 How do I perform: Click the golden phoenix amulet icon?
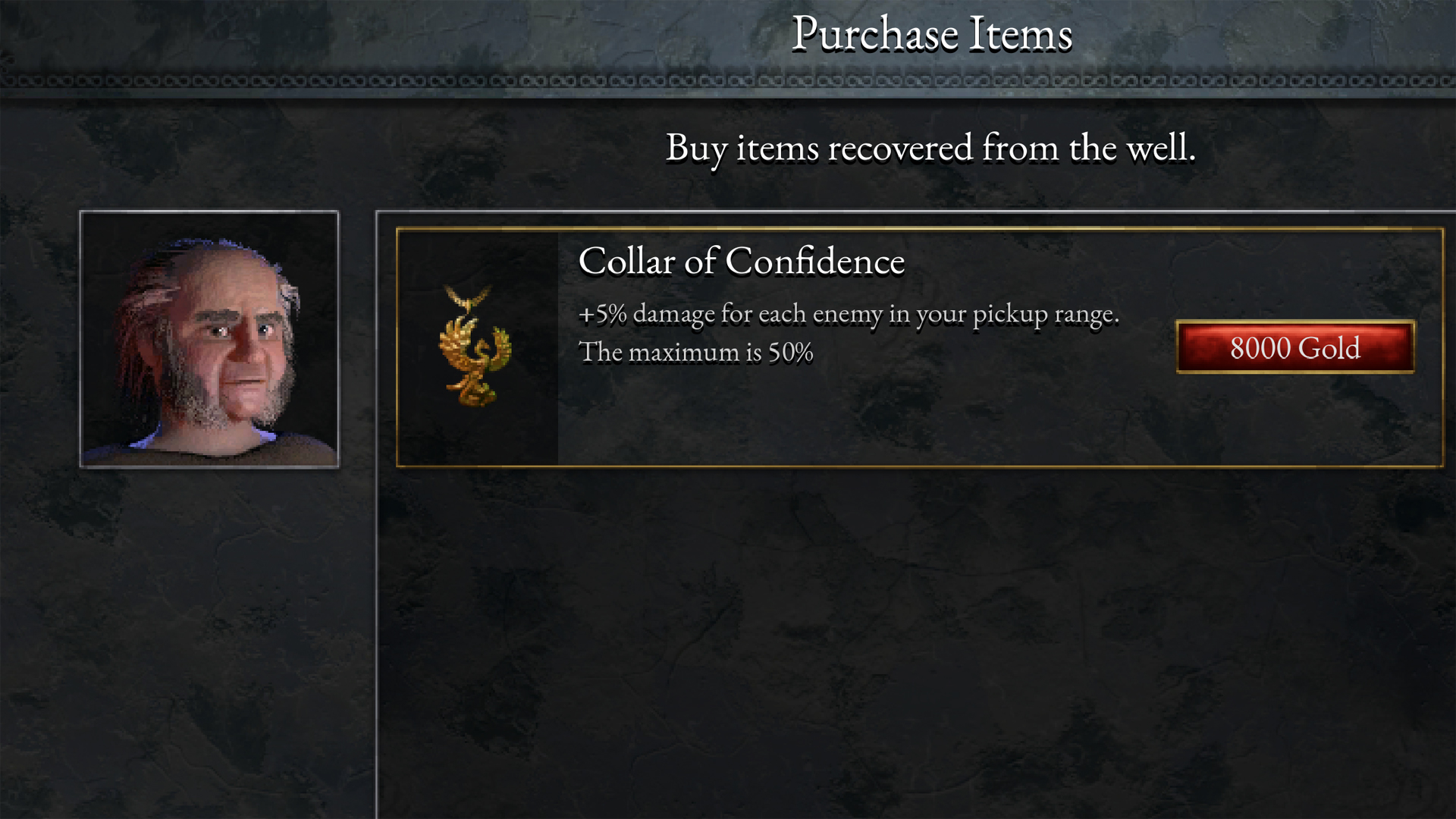coord(475,347)
